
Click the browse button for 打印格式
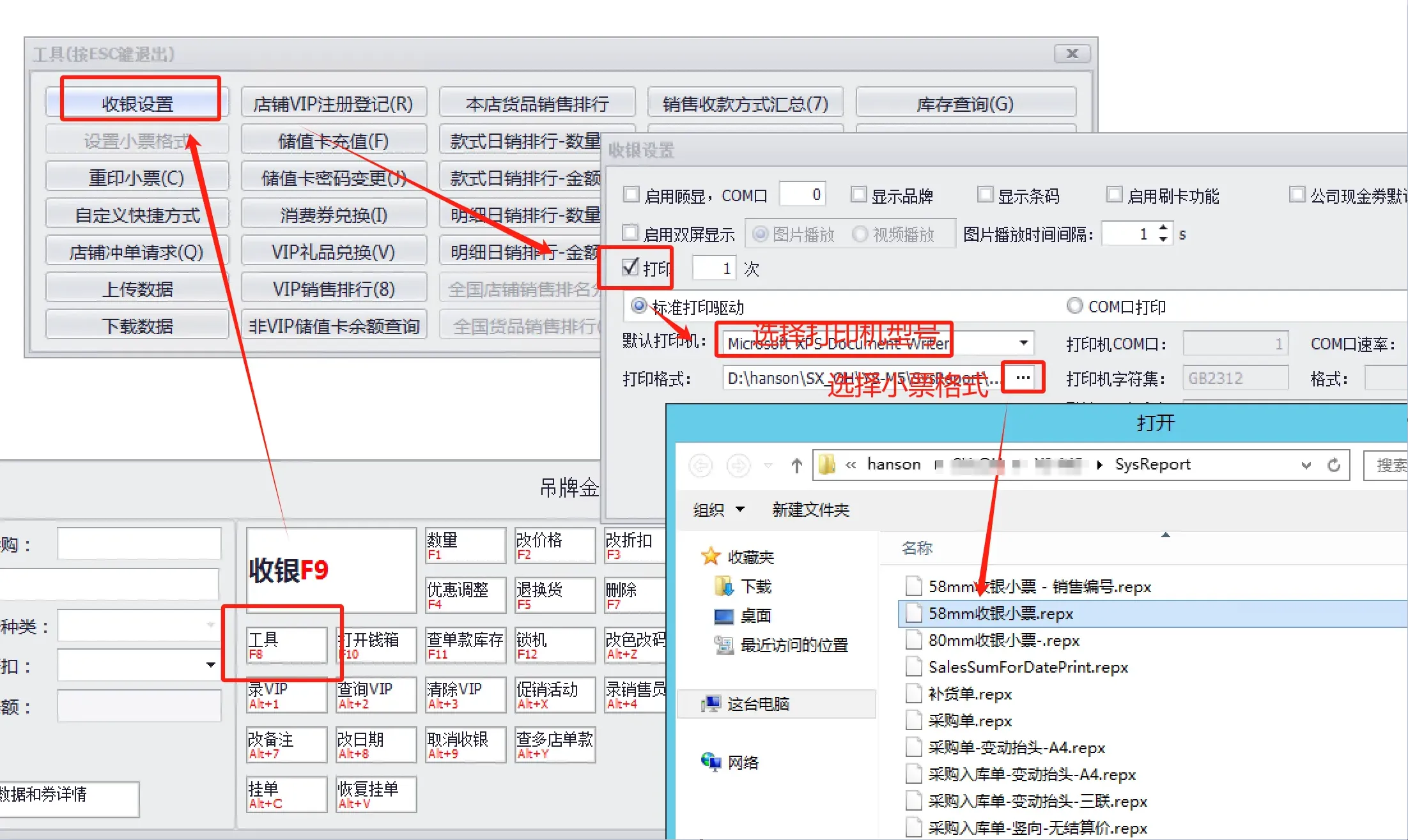1022,378
